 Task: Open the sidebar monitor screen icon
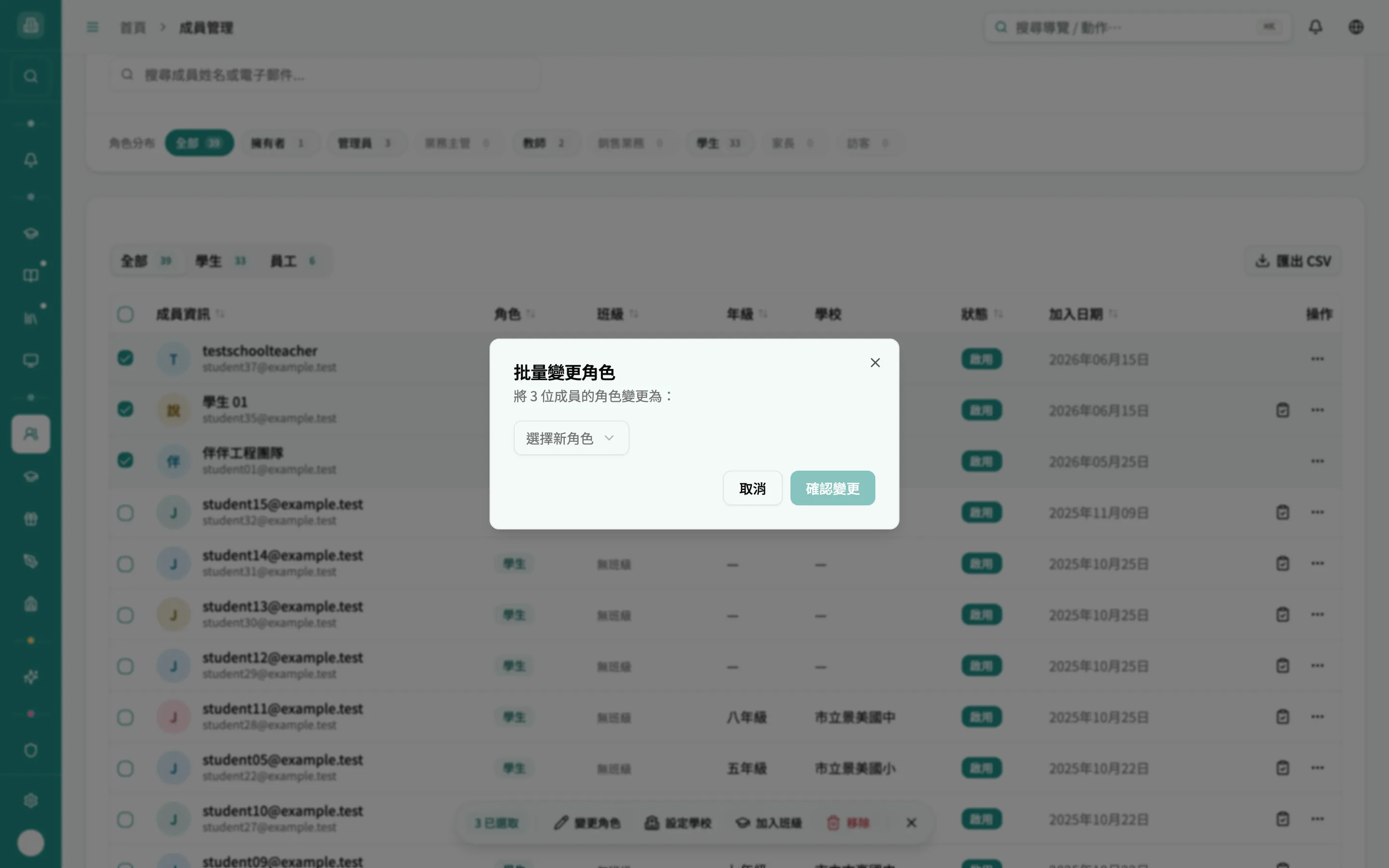point(30,361)
